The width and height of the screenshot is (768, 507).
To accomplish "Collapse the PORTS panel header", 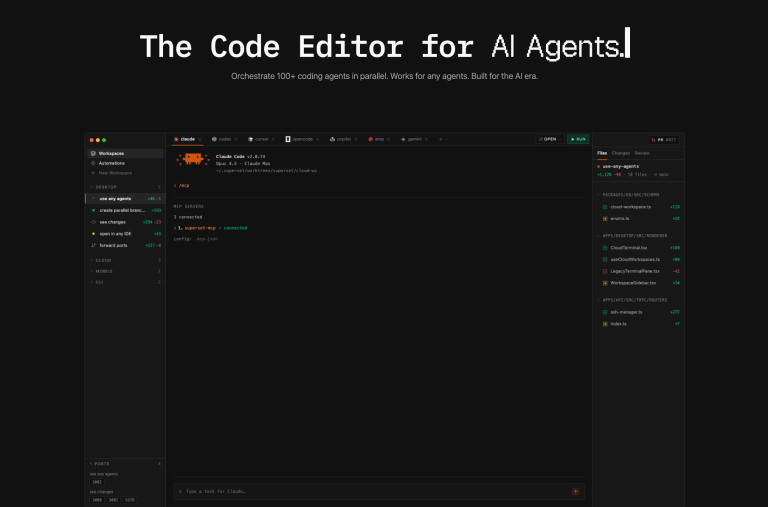I will click(x=125, y=463).
